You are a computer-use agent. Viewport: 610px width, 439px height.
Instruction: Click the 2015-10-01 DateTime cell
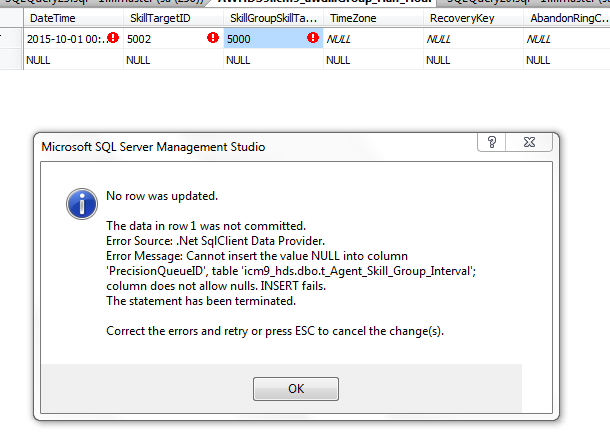click(x=64, y=39)
